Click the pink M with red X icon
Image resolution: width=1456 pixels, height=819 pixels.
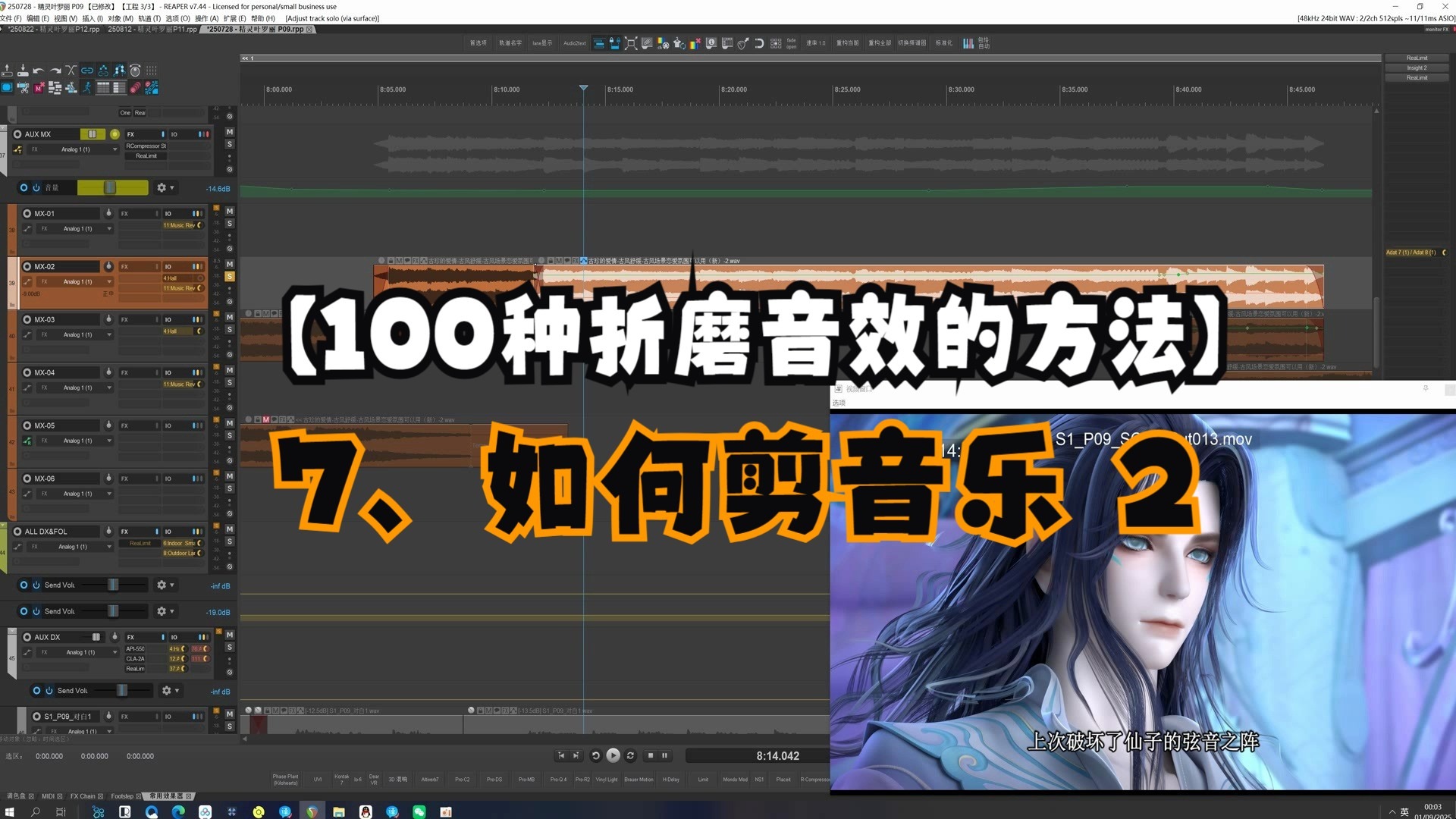pyautogui.click(x=39, y=88)
